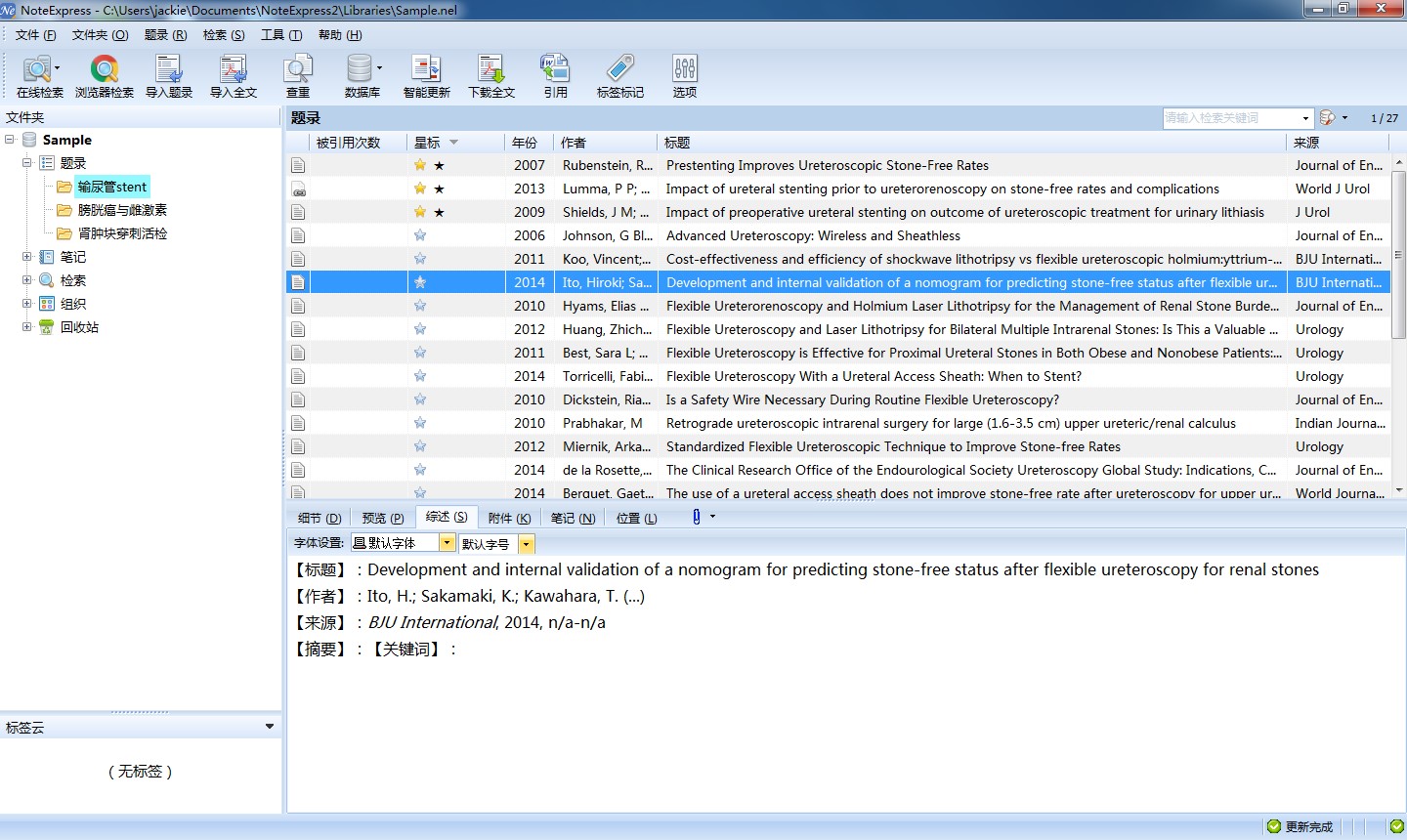The height and width of the screenshot is (840, 1407).
Task: Click green shield icon at status bar end
Action: 1396,826
